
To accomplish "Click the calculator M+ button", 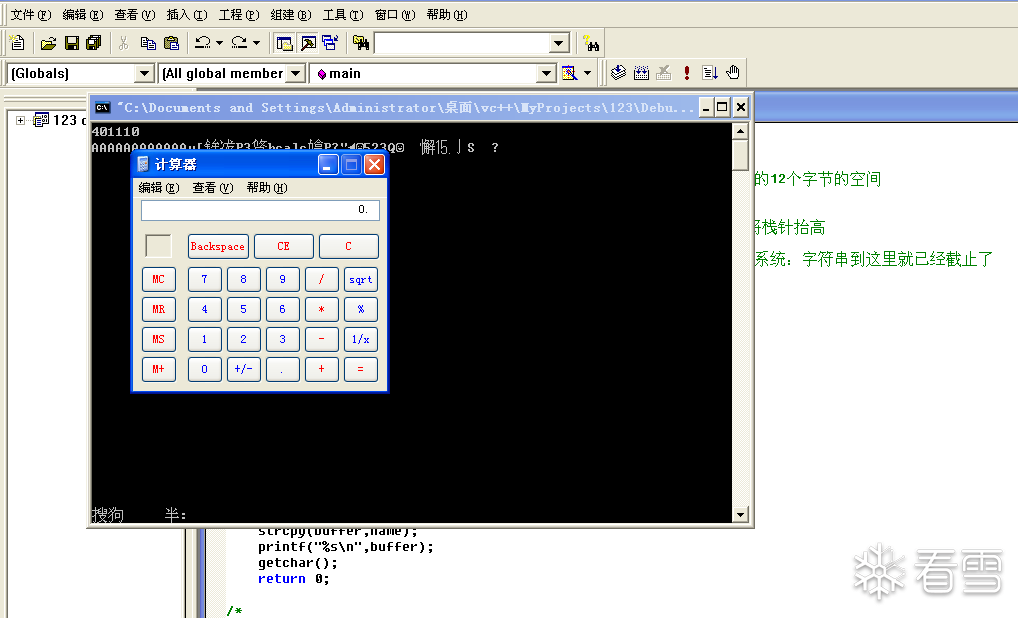I will point(158,369).
